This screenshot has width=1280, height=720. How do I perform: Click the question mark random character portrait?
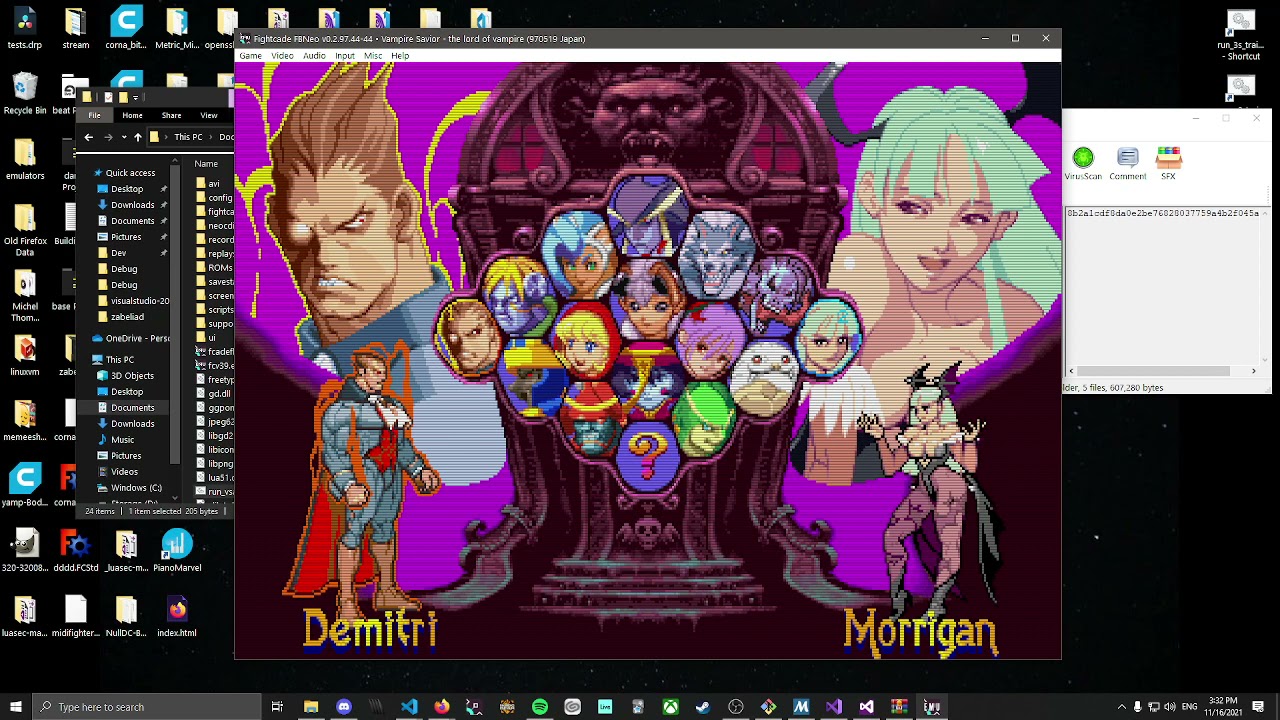click(648, 455)
